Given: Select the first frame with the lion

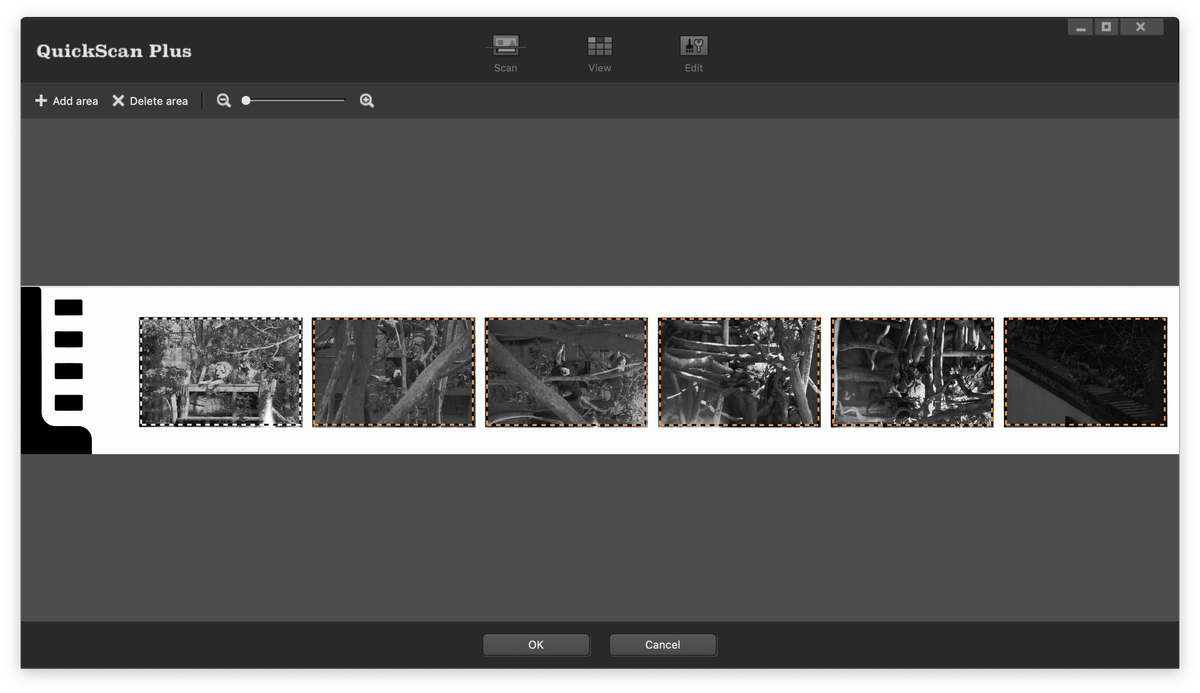Looking at the screenshot, I should coord(220,372).
